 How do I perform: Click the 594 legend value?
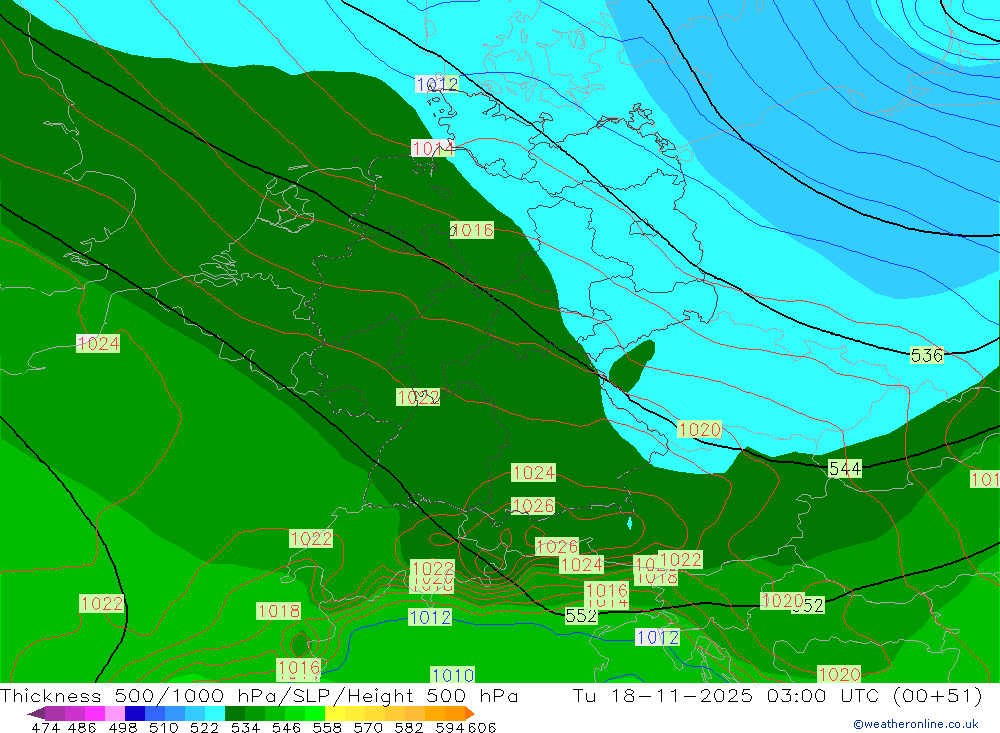(x=450, y=727)
